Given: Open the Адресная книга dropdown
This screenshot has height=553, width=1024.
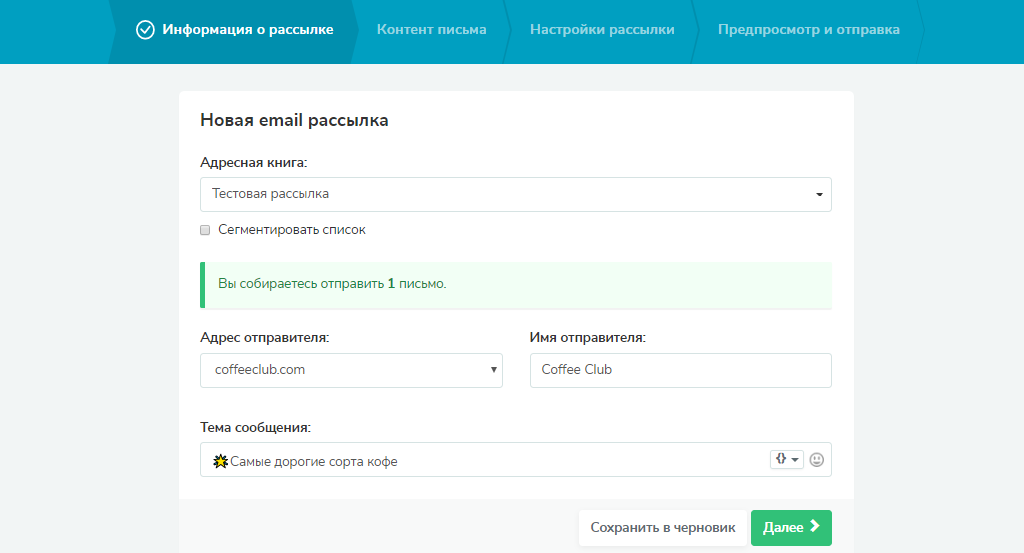Looking at the screenshot, I should 515,195.
